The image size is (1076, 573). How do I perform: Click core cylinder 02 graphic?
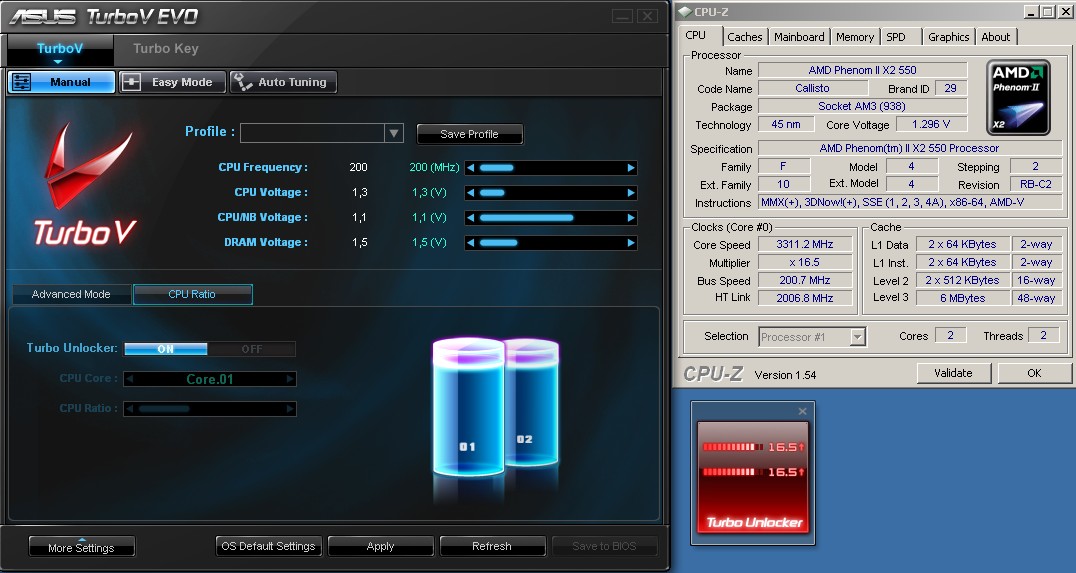[x=533, y=404]
